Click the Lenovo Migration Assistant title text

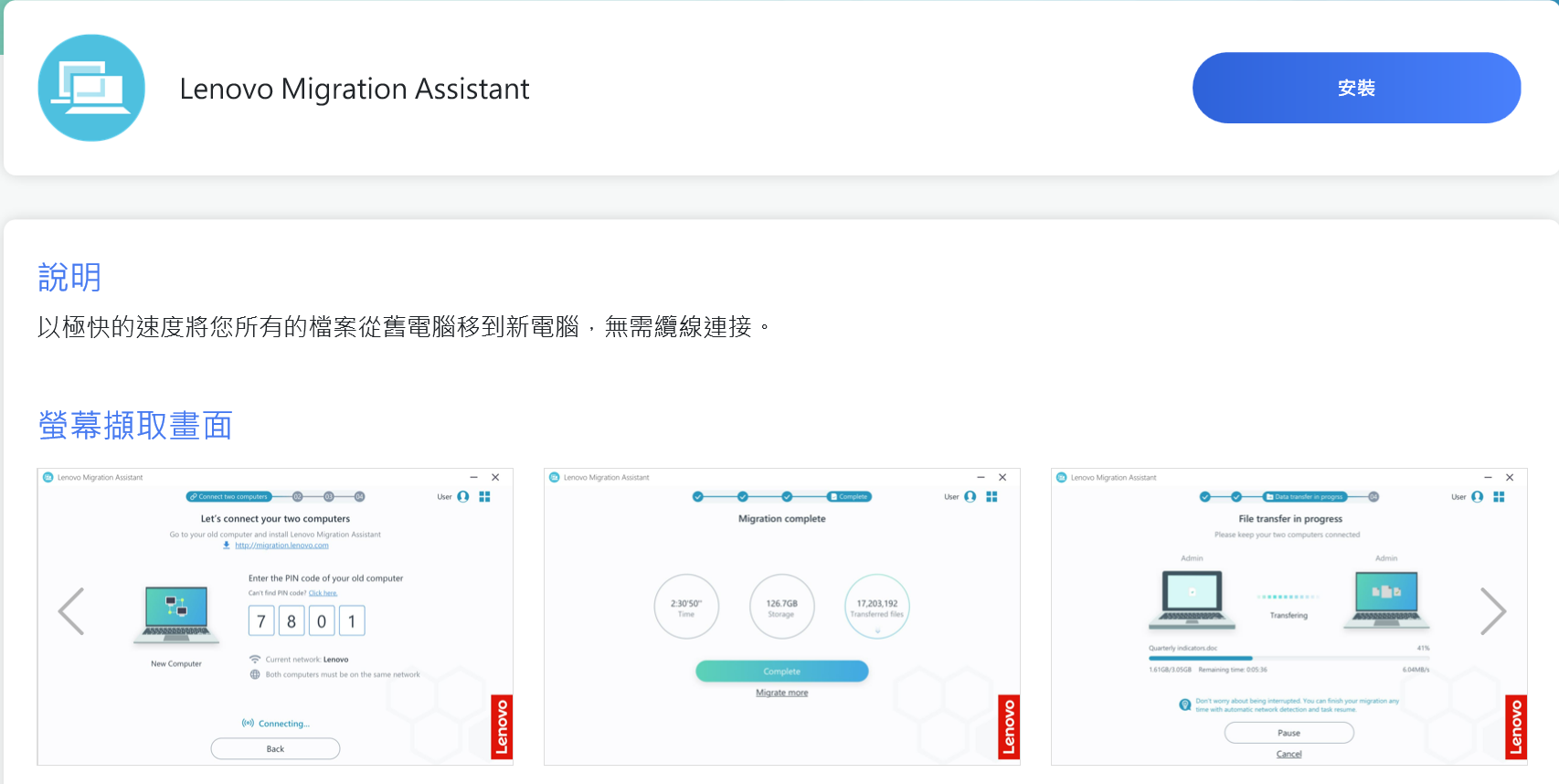click(x=355, y=89)
